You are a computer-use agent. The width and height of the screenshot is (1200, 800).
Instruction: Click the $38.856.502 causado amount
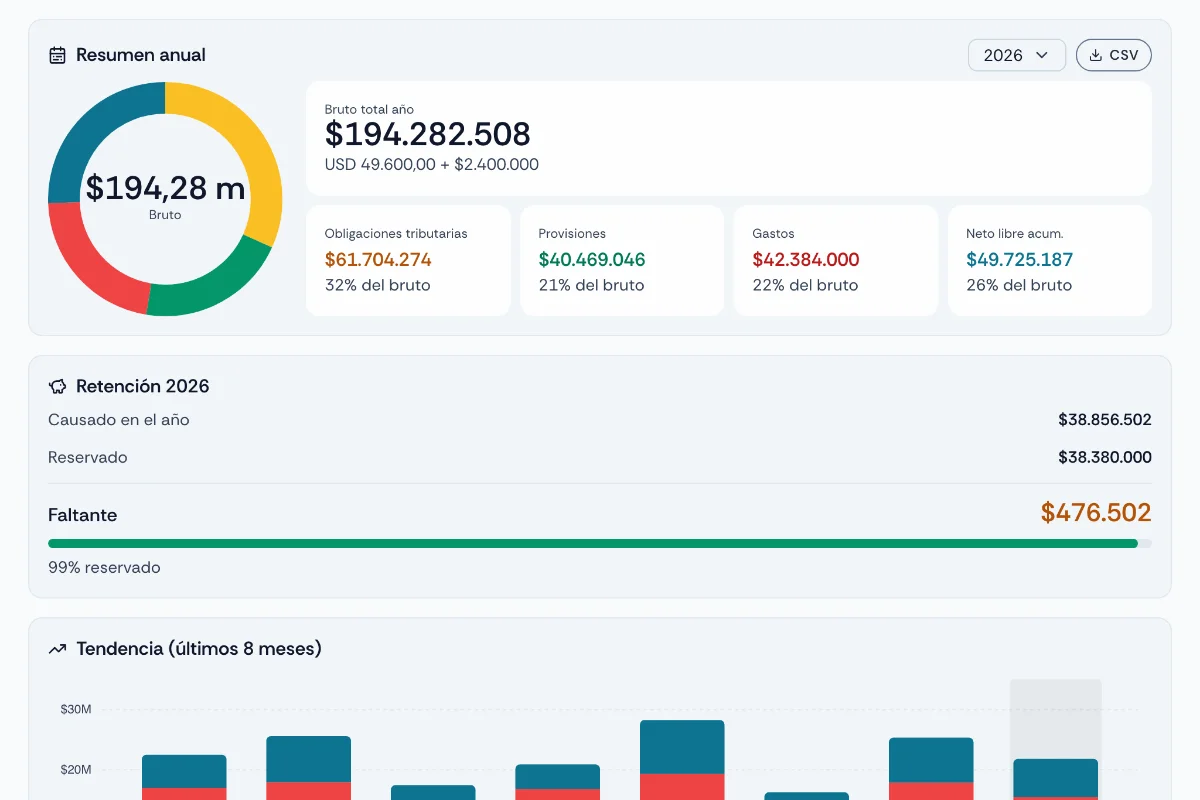(1105, 420)
